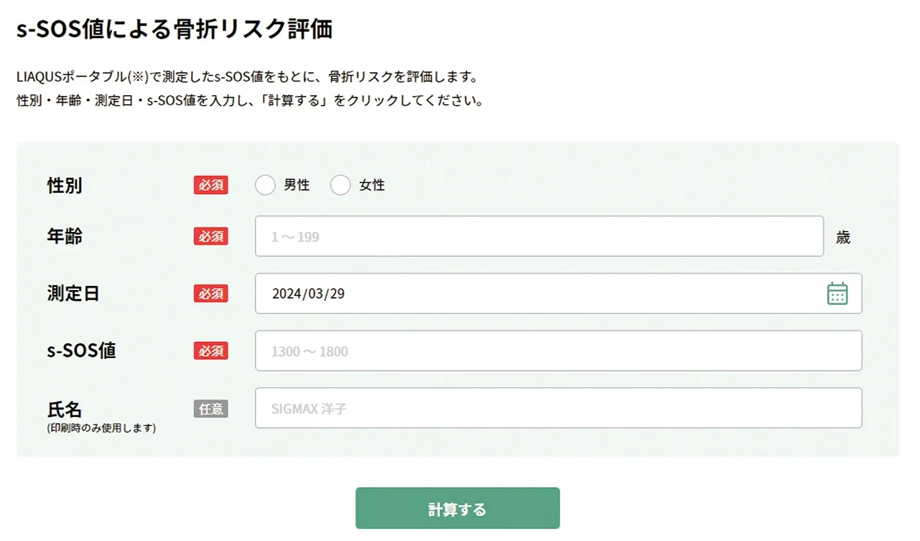This screenshot has width=920, height=541.
Task: Click the green 計算する button
Action: [458, 508]
